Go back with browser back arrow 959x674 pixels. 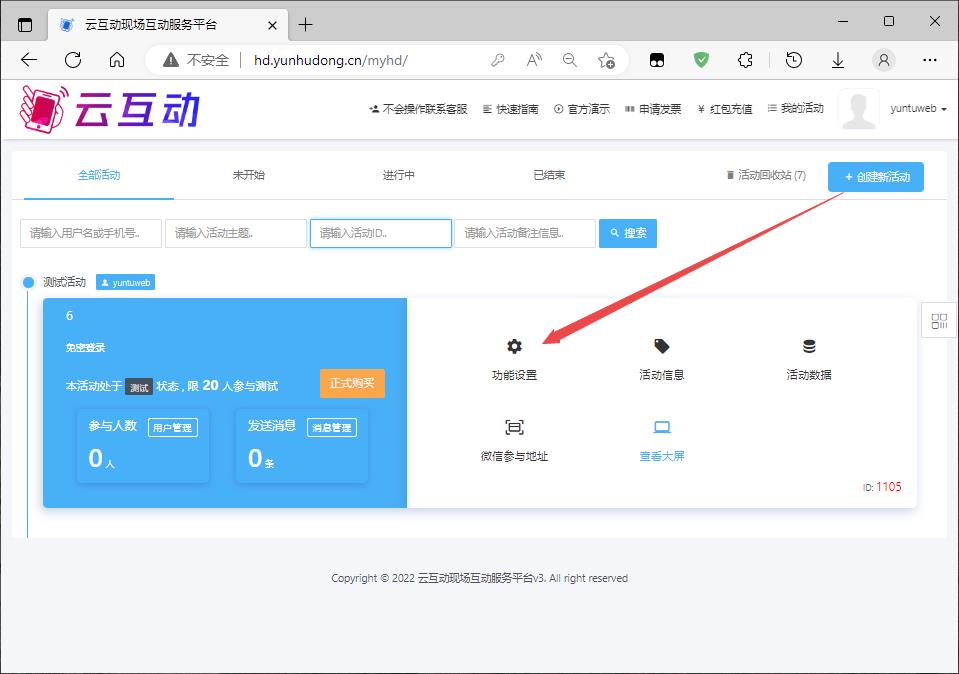point(29,60)
